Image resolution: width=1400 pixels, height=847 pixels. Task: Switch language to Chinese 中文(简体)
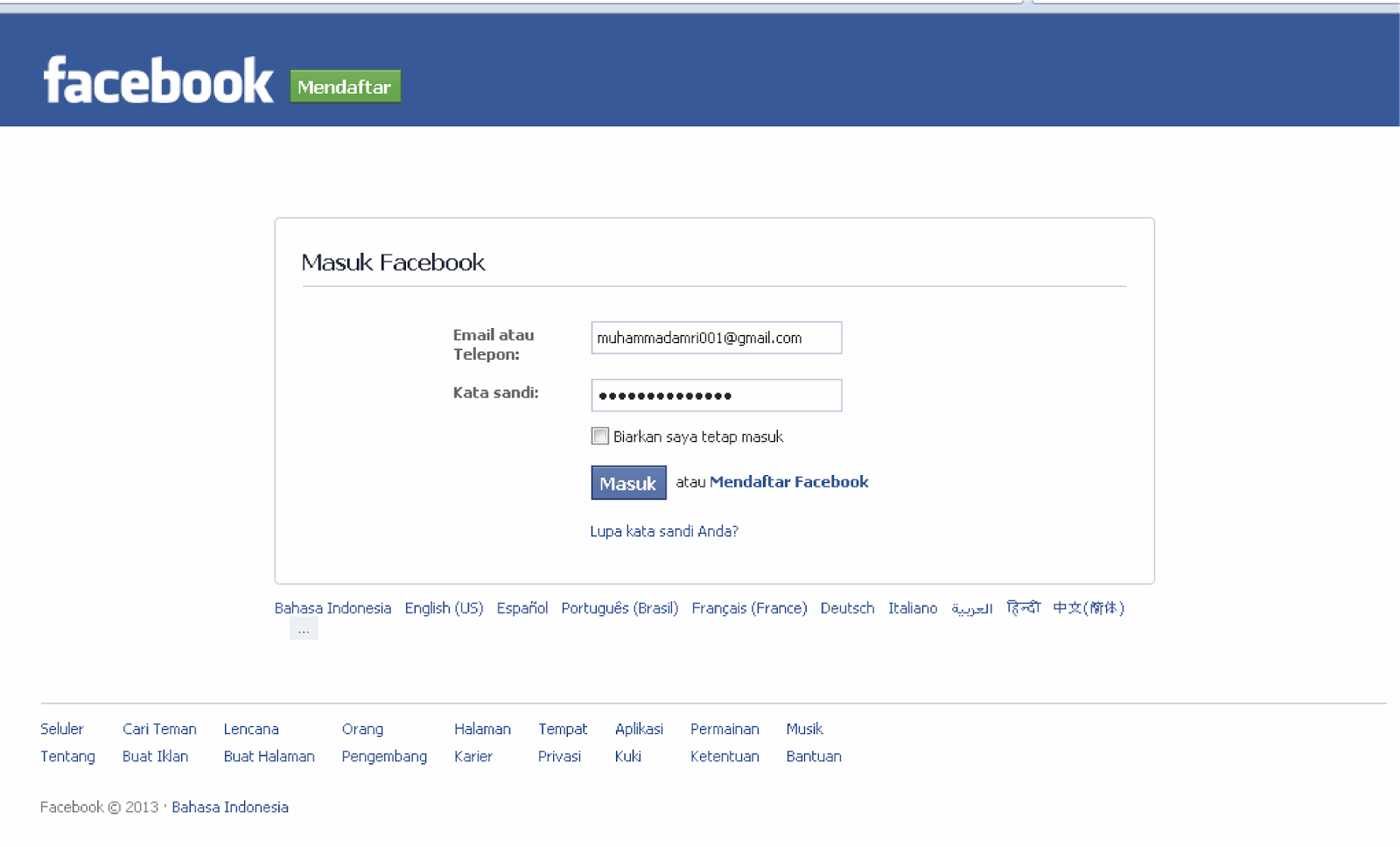pos(1088,608)
